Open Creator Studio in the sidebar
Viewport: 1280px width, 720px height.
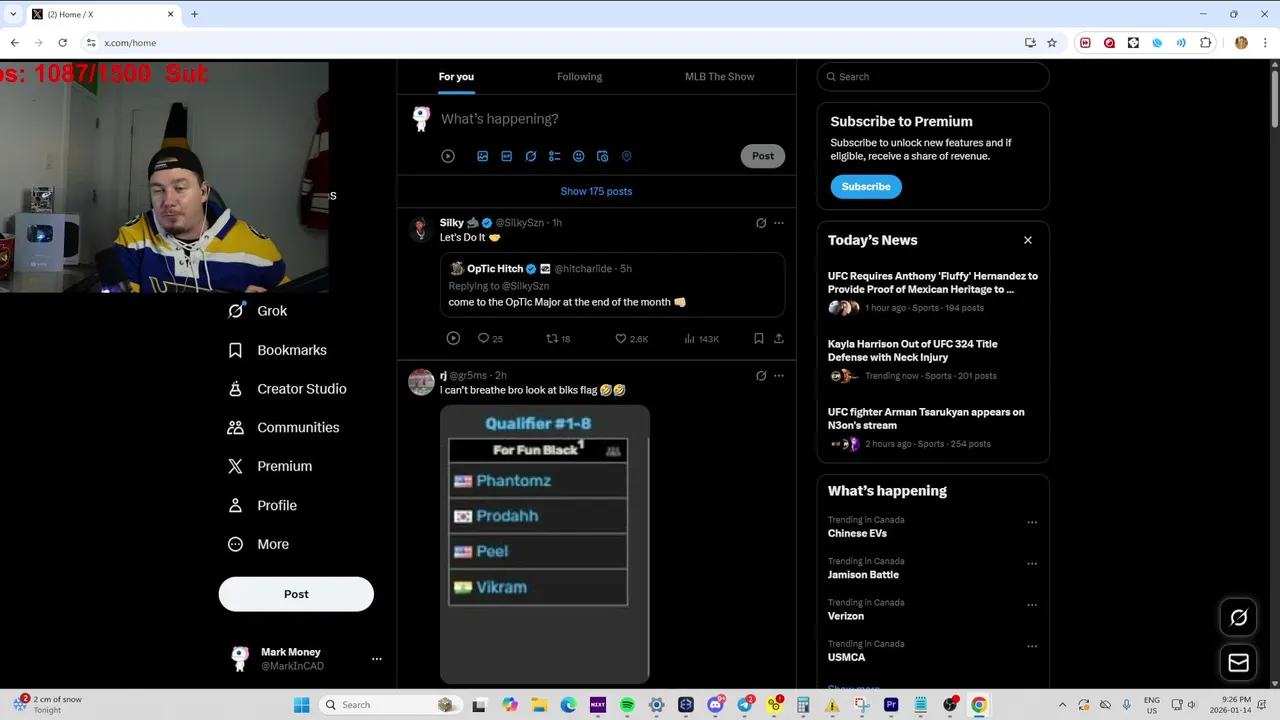click(287, 389)
